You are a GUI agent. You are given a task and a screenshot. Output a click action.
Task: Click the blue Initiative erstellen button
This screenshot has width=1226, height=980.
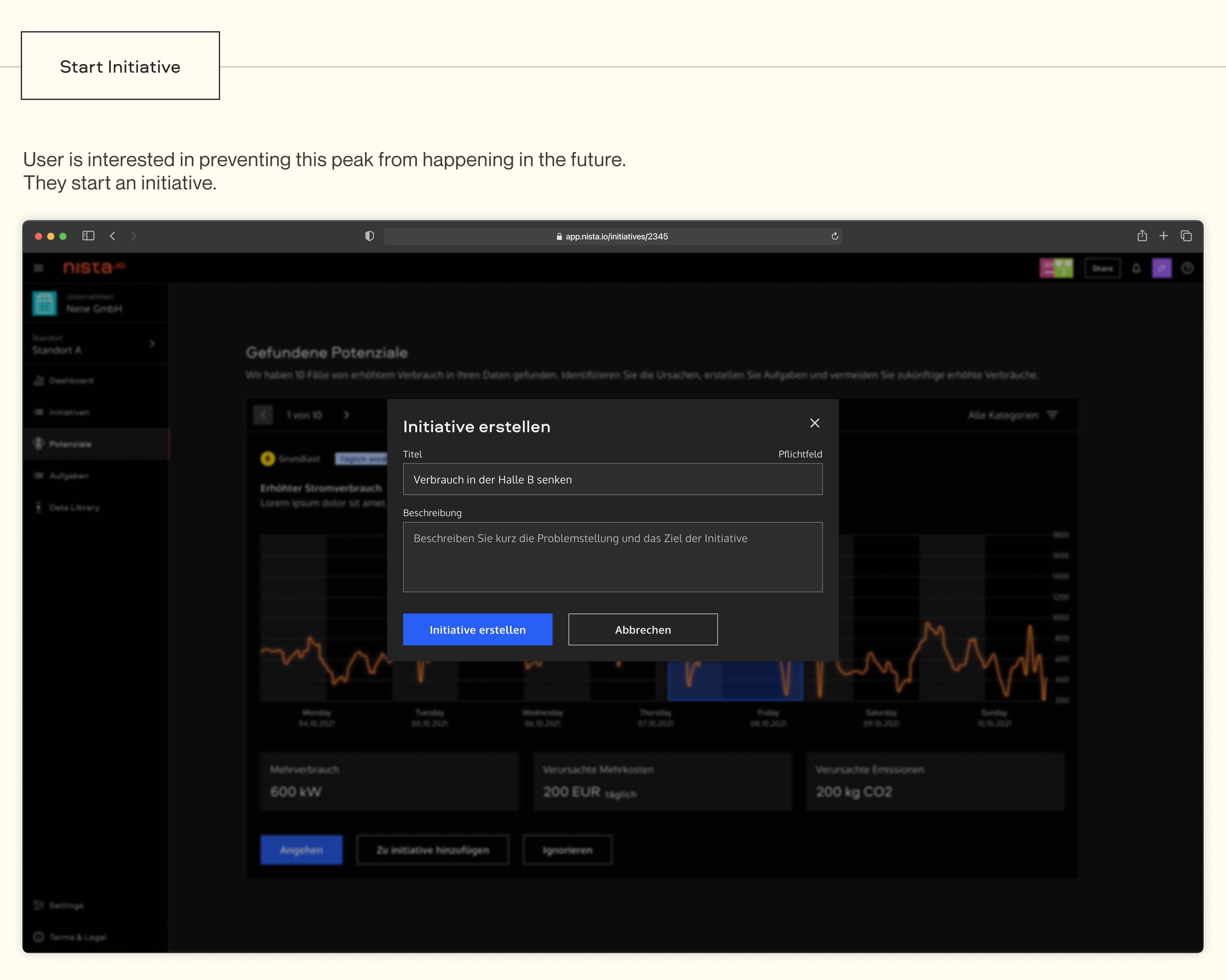(477, 629)
